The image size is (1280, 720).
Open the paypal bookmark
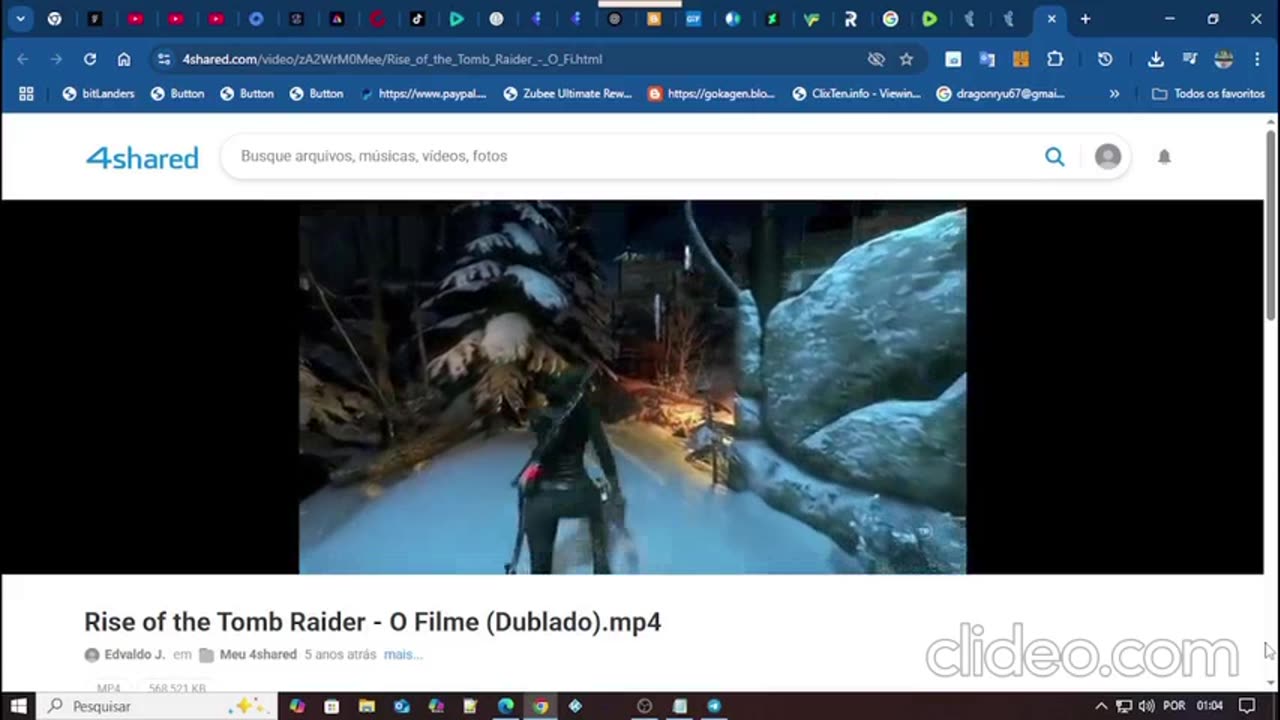422,93
